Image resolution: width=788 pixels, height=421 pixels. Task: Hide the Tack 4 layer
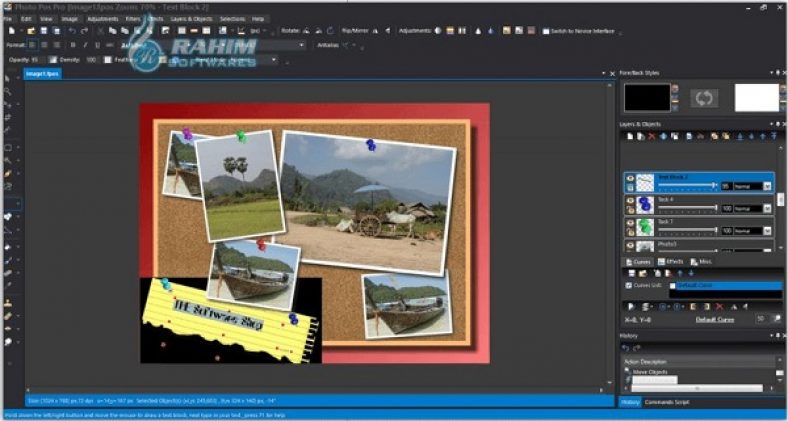point(630,200)
